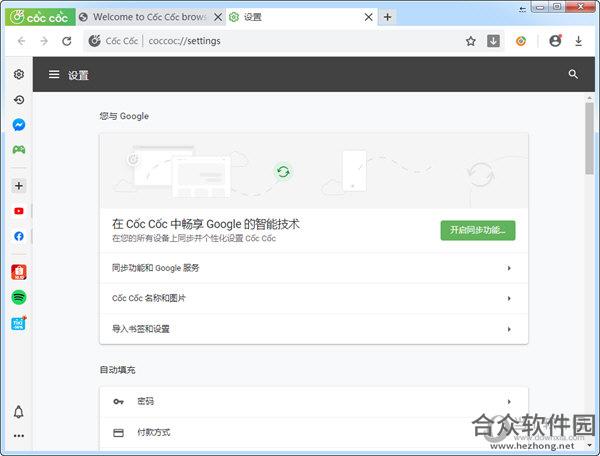Reload the page with the refresh icon
The height and width of the screenshot is (456, 600).
[x=67, y=41]
